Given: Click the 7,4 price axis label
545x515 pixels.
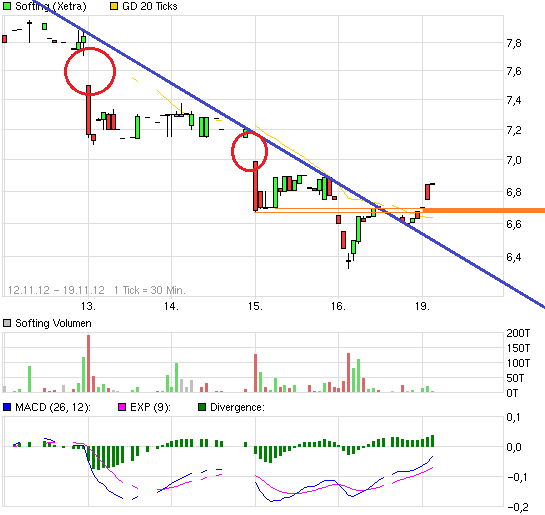Looking at the screenshot, I should pyautogui.click(x=514, y=100).
